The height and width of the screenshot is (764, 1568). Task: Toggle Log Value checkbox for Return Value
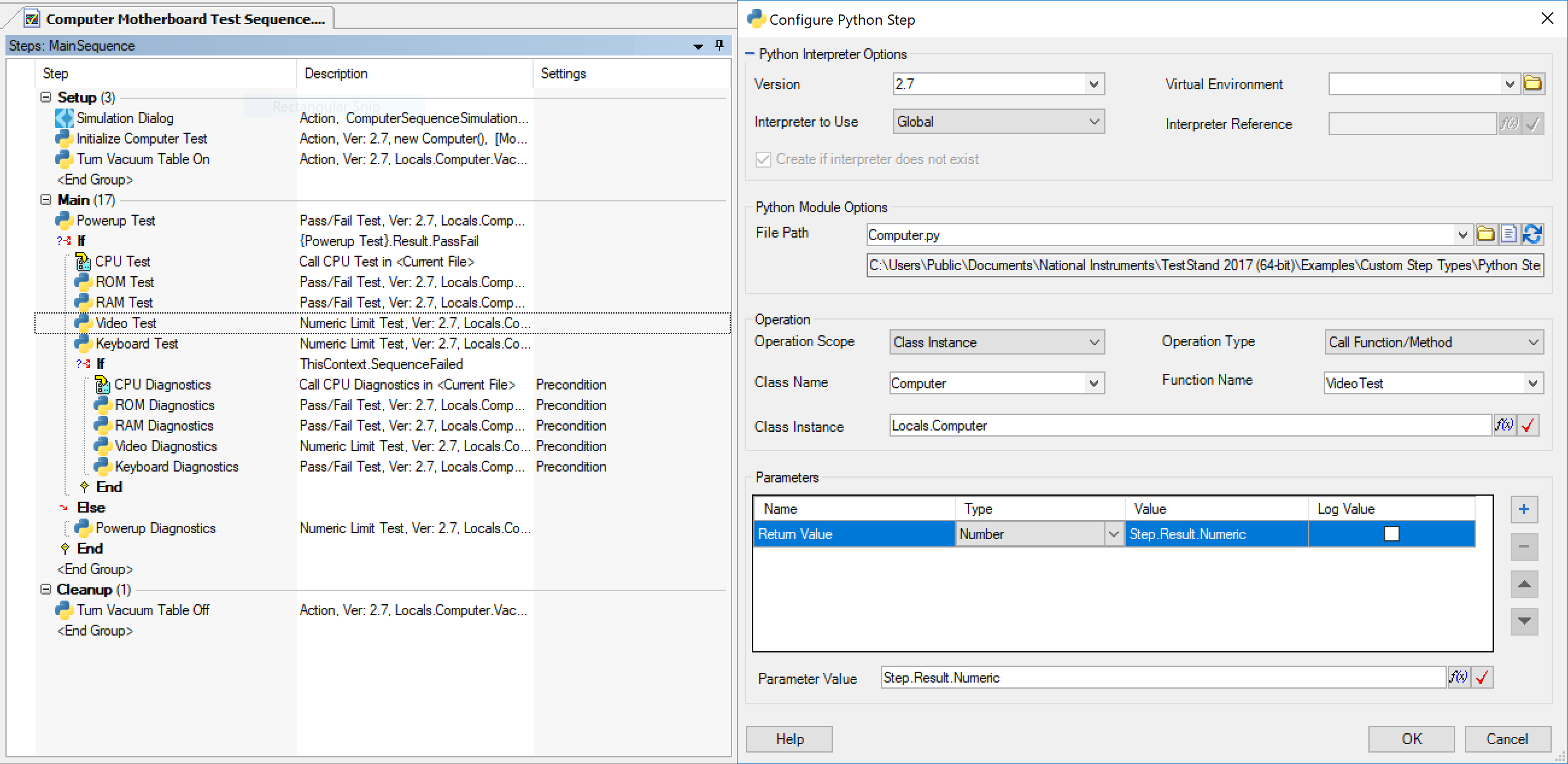(x=1391, y=534)
